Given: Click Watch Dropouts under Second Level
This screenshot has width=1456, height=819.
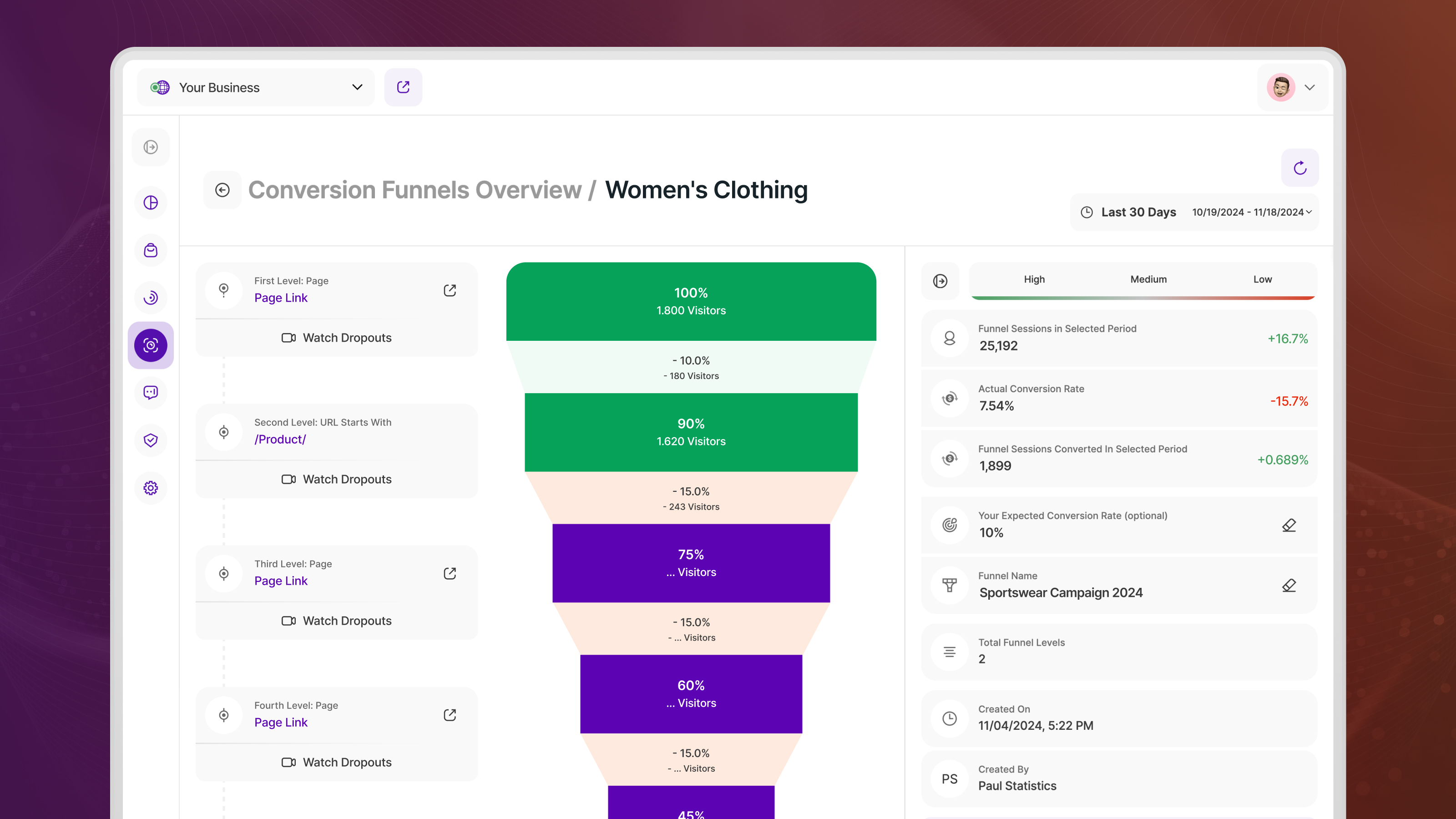Looking at the screenshot, I should pos(337,479).
